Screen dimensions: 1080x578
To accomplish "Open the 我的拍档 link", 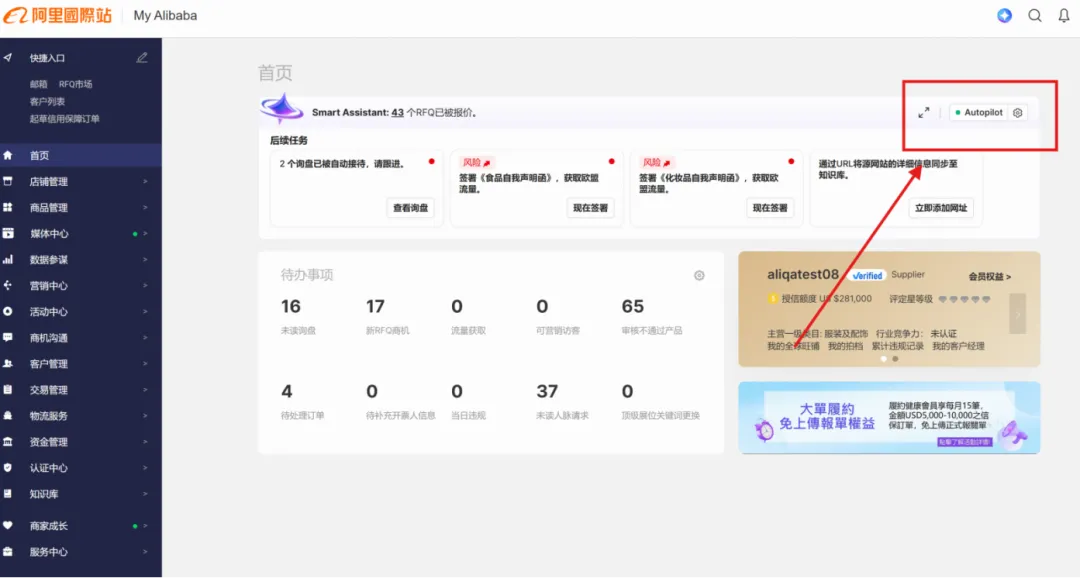I will pyautogui.click(x=845, y=346).
